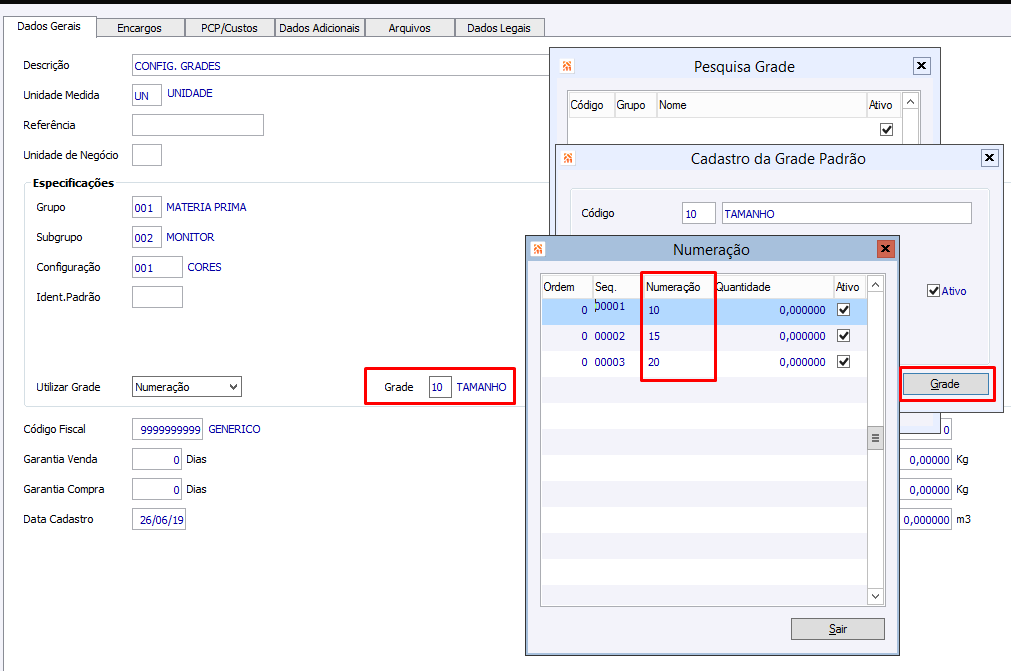Open the PCP/Custos tab

click(229, 28)
